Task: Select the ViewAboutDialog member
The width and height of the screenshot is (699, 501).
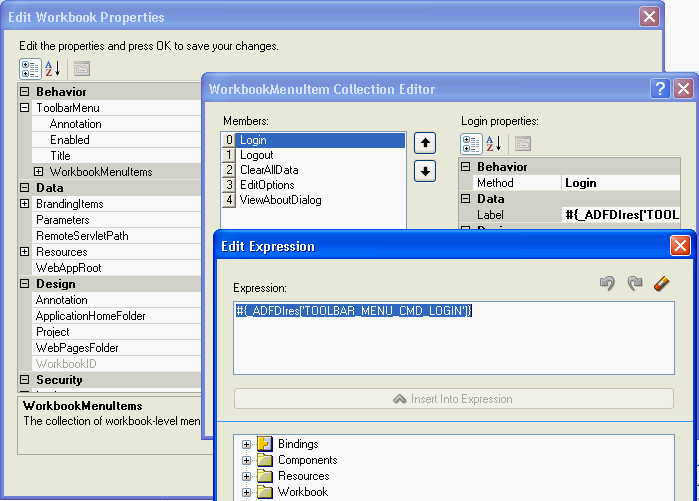Action: (280, 200)
